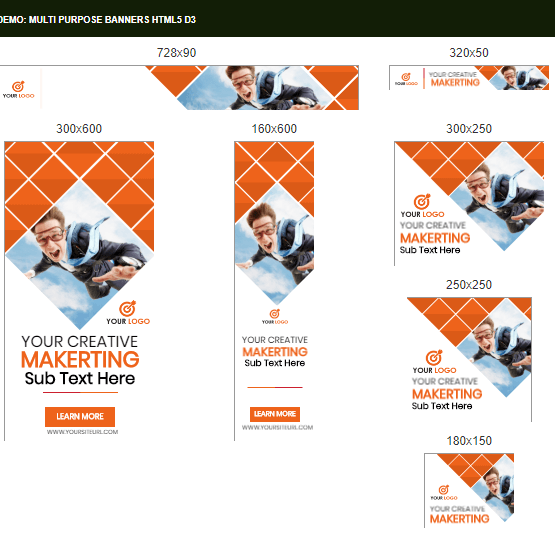Click LEARN MORE button in 300x600 banner
The width and height of the screenshot is (555, 540).
coord(80,417)
